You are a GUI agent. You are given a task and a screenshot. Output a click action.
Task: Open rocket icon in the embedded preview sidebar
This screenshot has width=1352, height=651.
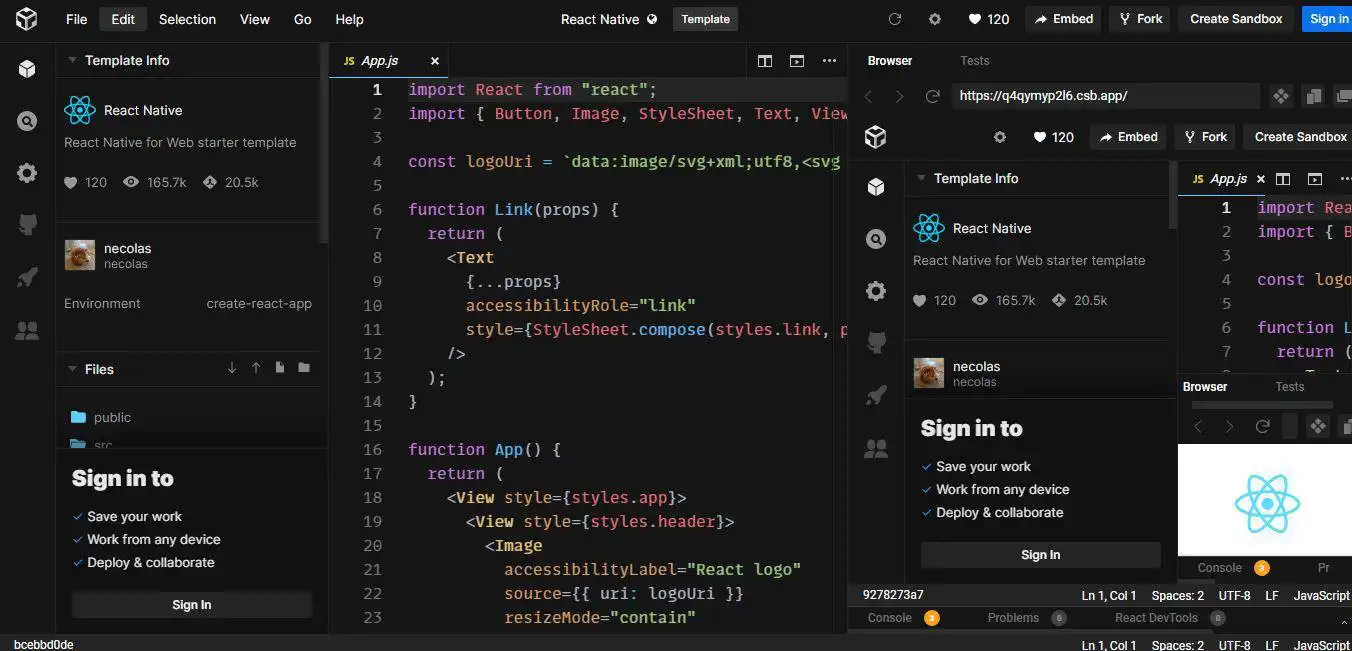pyautogui.click(x=876, y=396)
